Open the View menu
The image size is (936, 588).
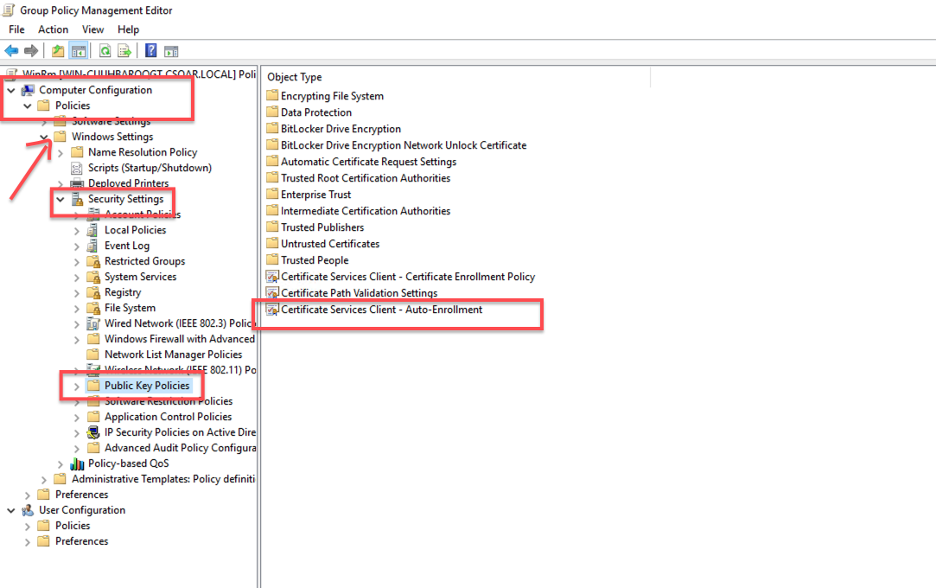pyautogui.click(x=92, y=29)
